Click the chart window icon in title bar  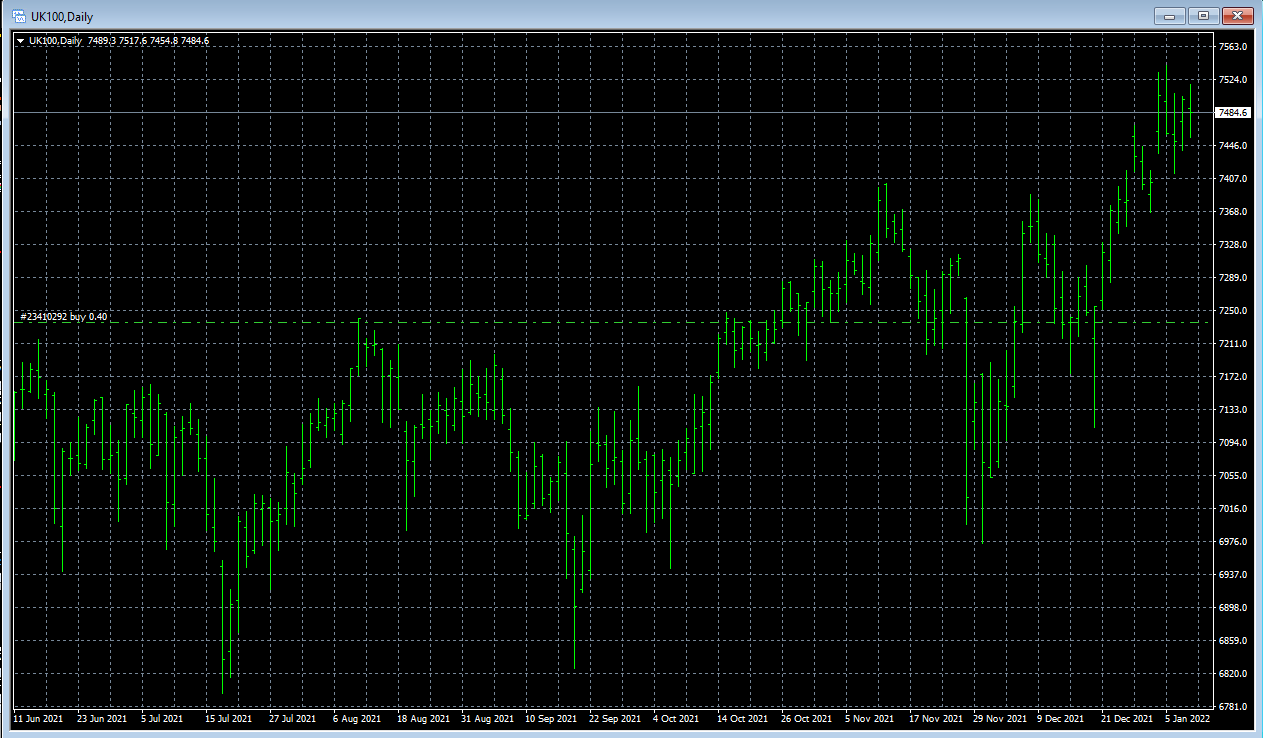point(19,16)
